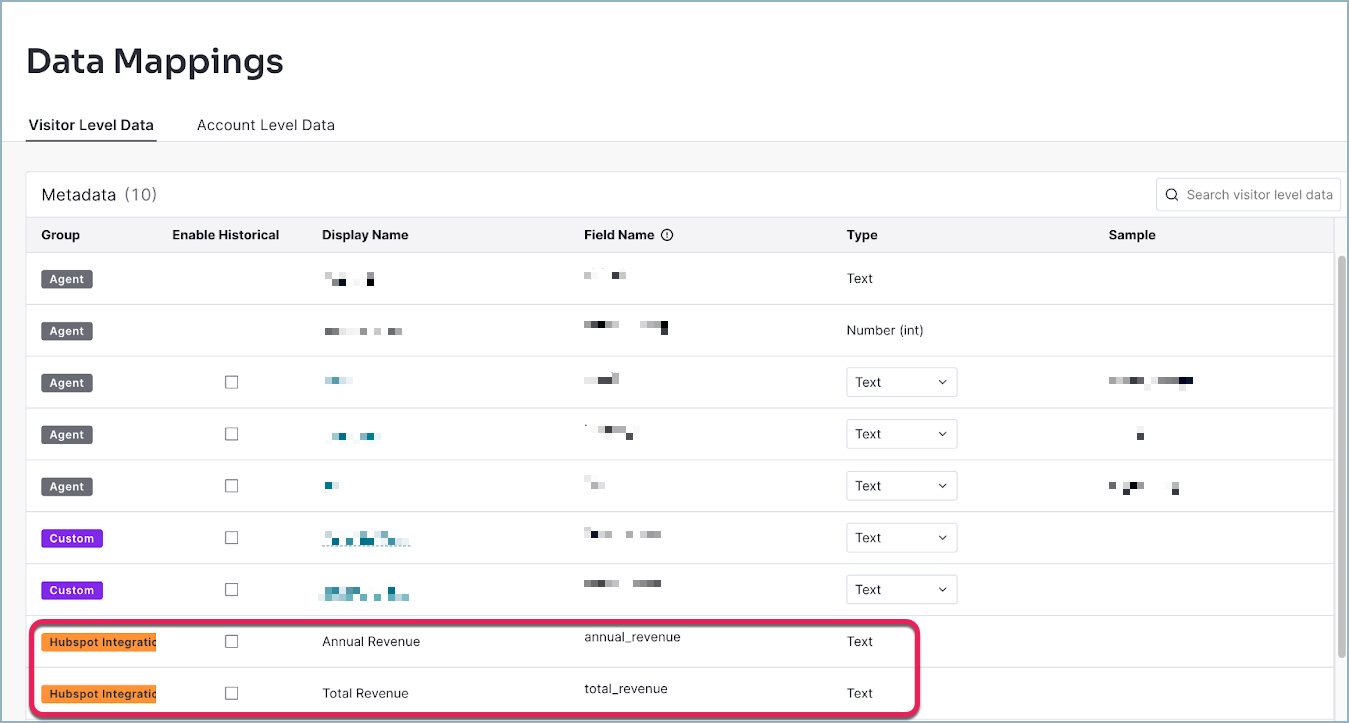Enable historical for Total Revenue

(232, 693)
